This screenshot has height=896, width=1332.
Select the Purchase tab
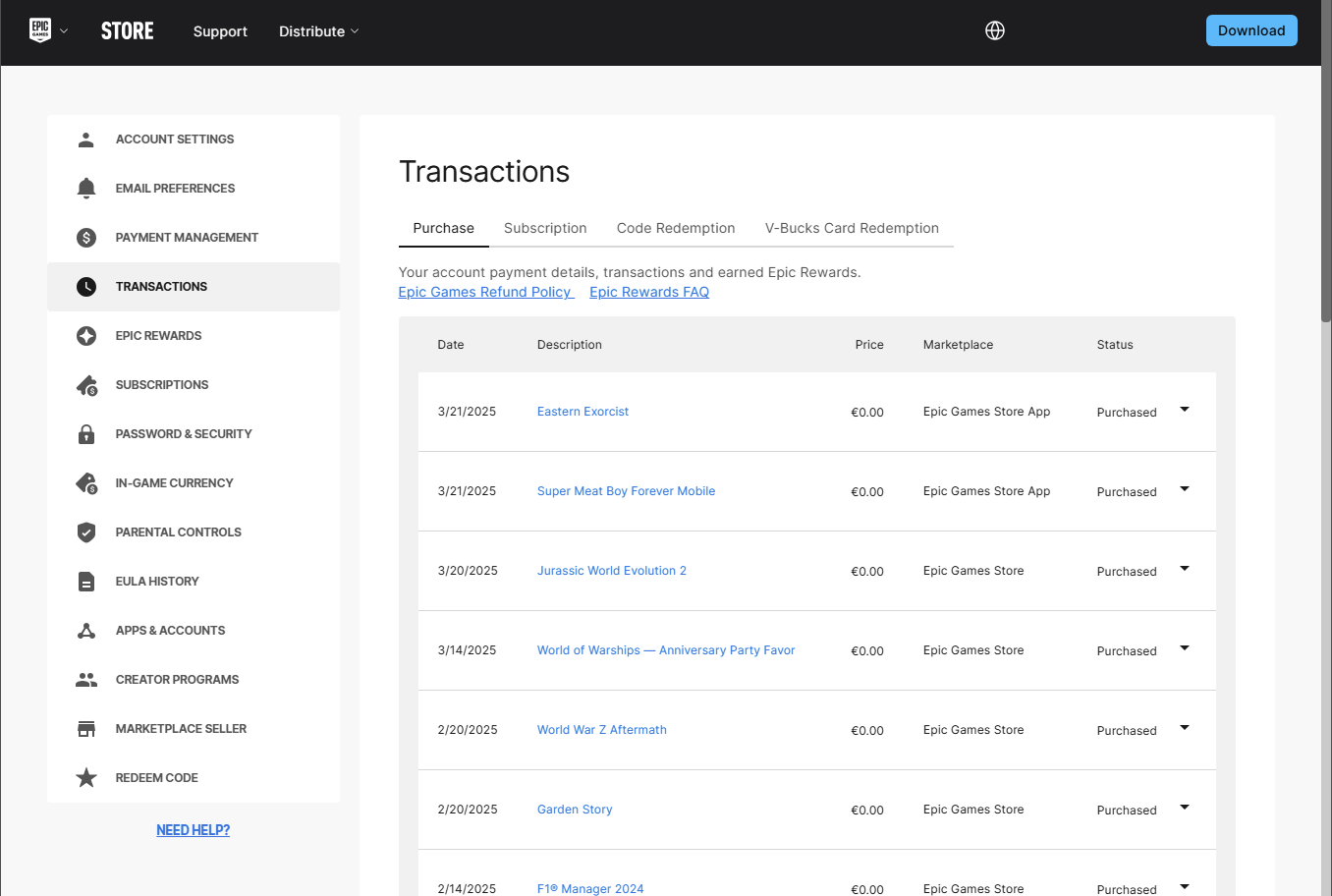pos(443,228)
